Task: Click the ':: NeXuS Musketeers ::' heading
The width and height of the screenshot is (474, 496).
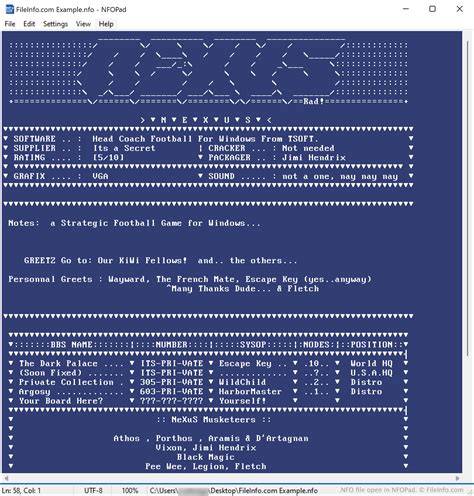Action: tap(213, 420)
